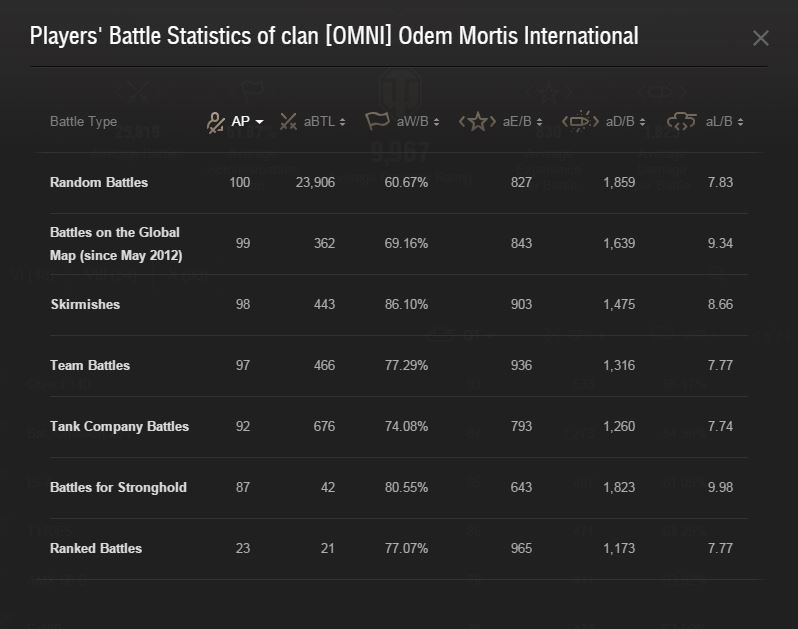
Task: Close the clan statistics dialog
Action: tap(761, 38)
